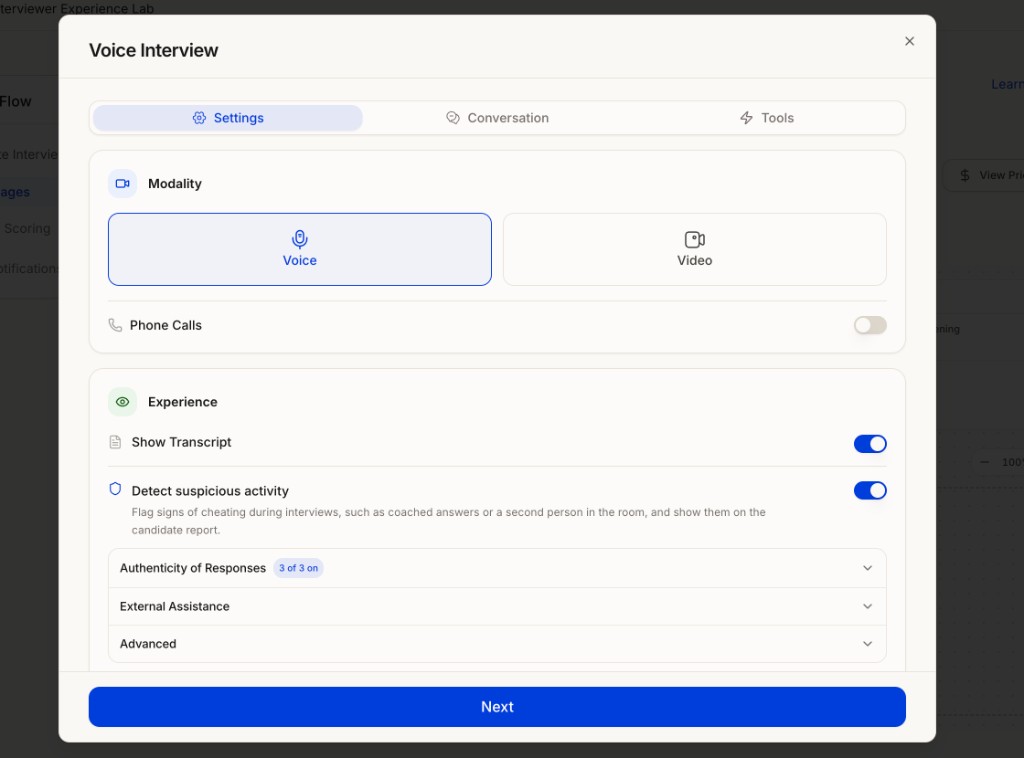The image size is (1024, 758).
Task: Click the Learn link in background page
Action: pyautogui.click(x=1007, y=84)
